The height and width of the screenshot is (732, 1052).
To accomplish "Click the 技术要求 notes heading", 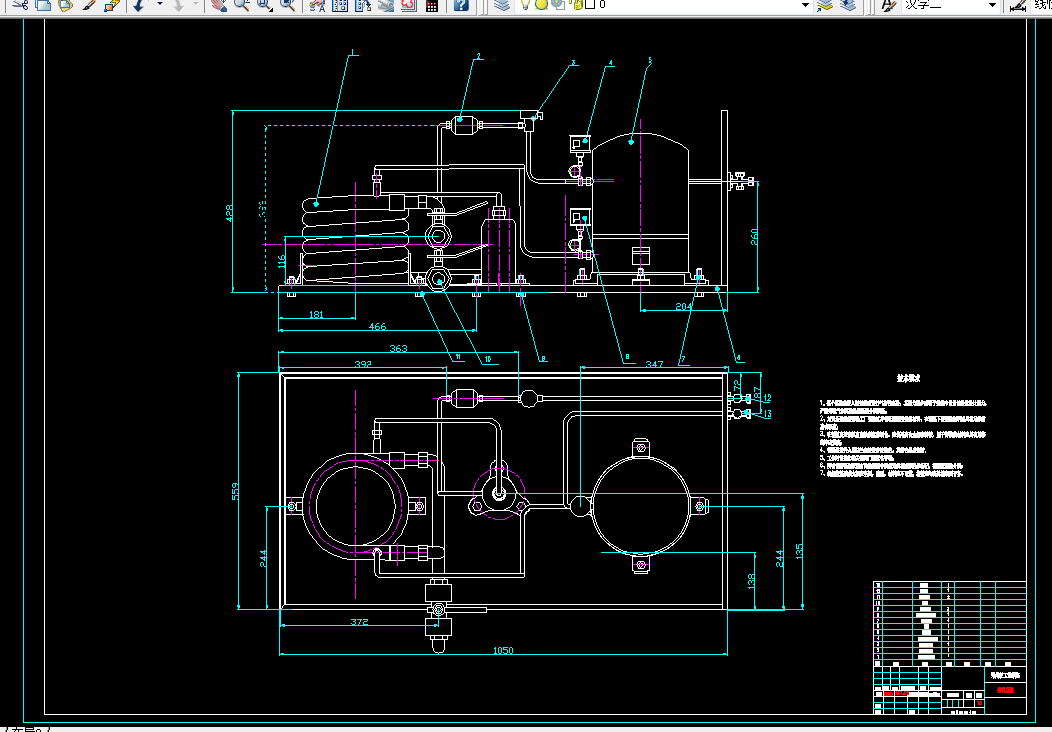I will coord(909,378).
